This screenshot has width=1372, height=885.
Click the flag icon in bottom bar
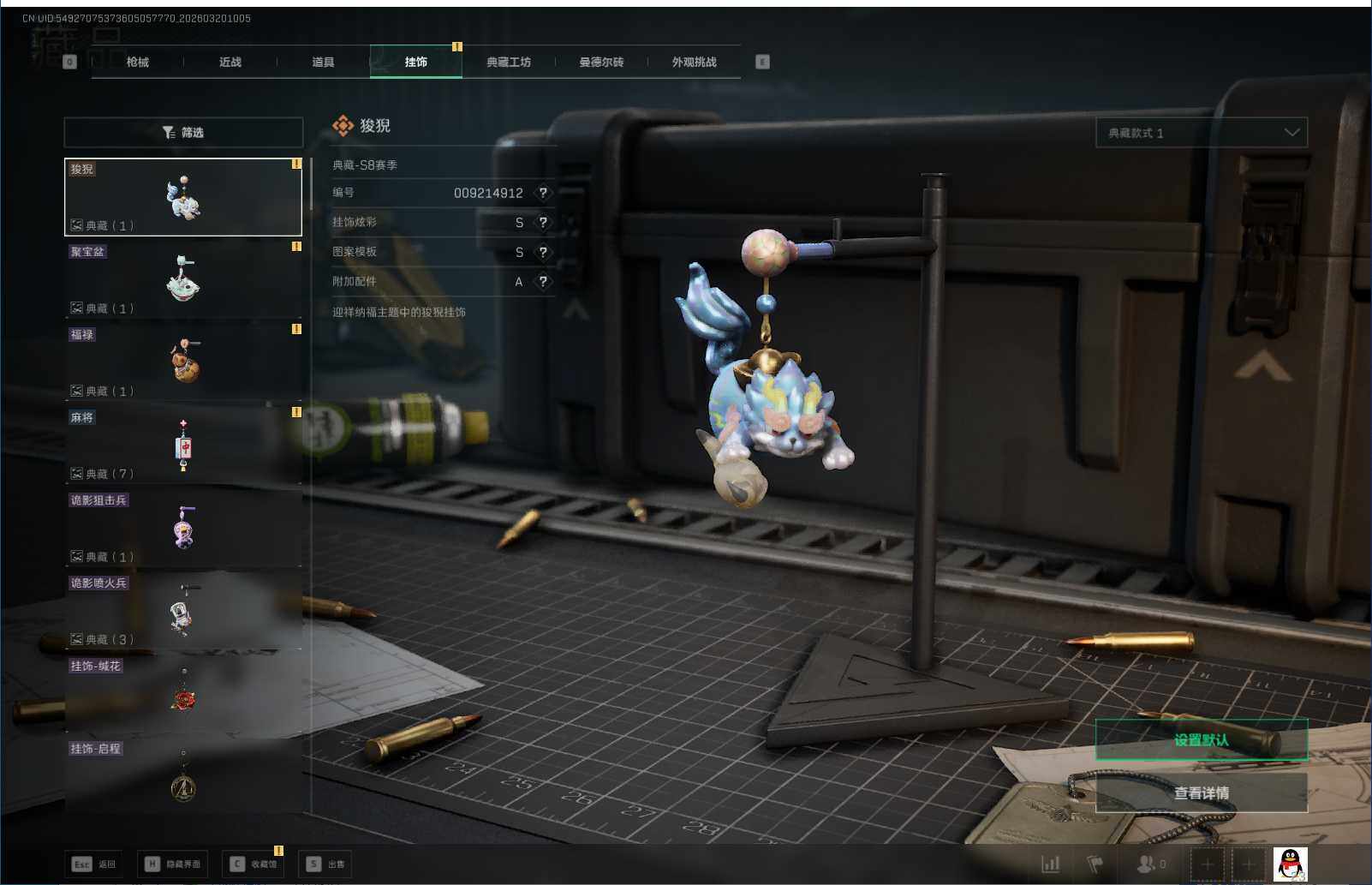[1095, 864]
